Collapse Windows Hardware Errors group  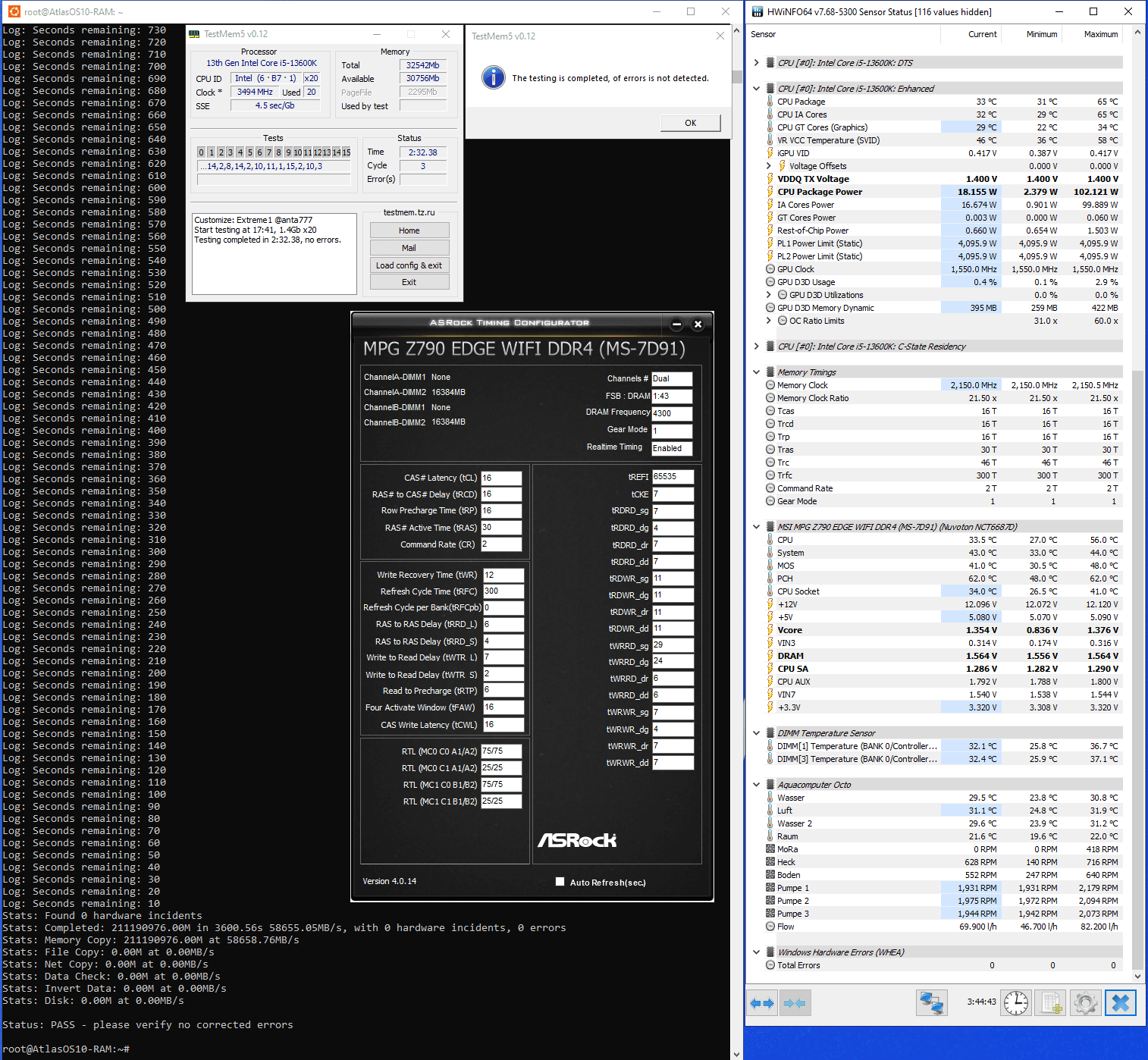(x=757, y=952)
